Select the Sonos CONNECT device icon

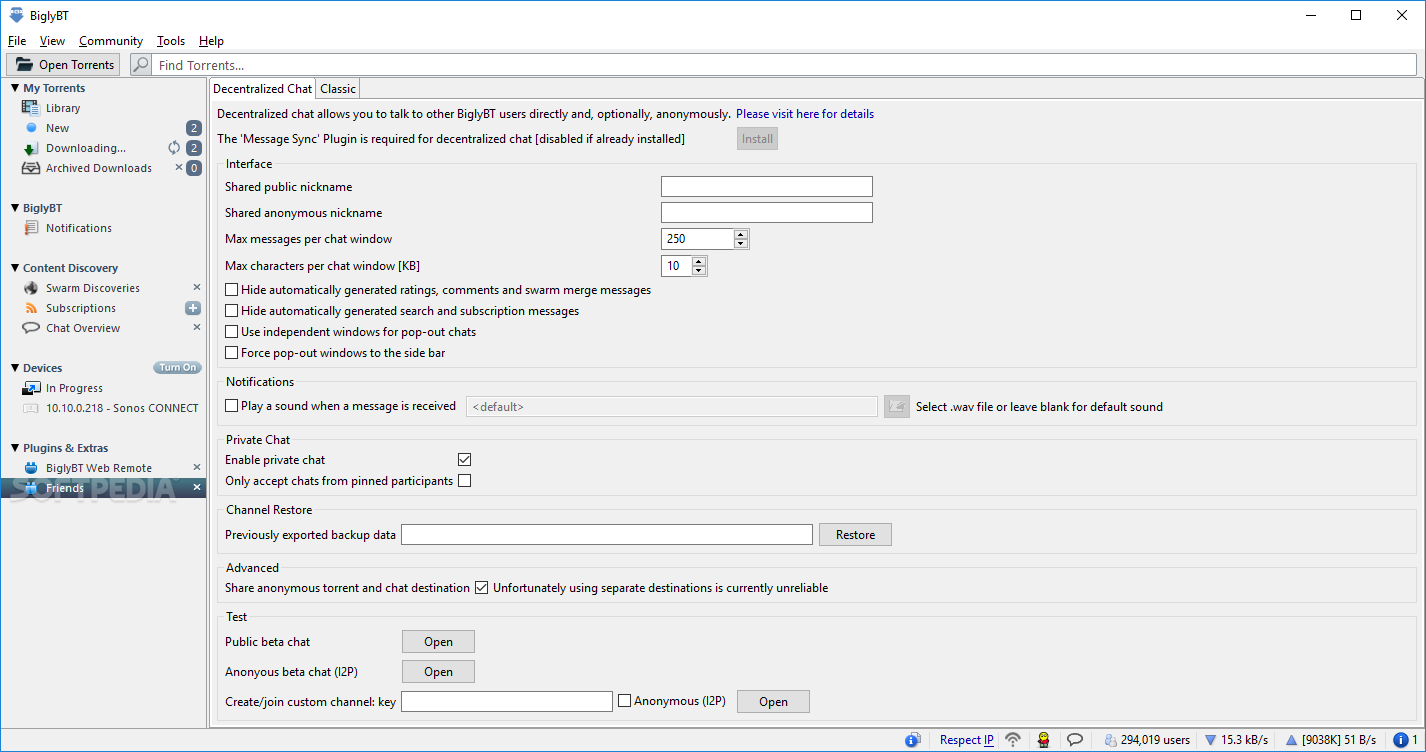[x=30, y=408]
